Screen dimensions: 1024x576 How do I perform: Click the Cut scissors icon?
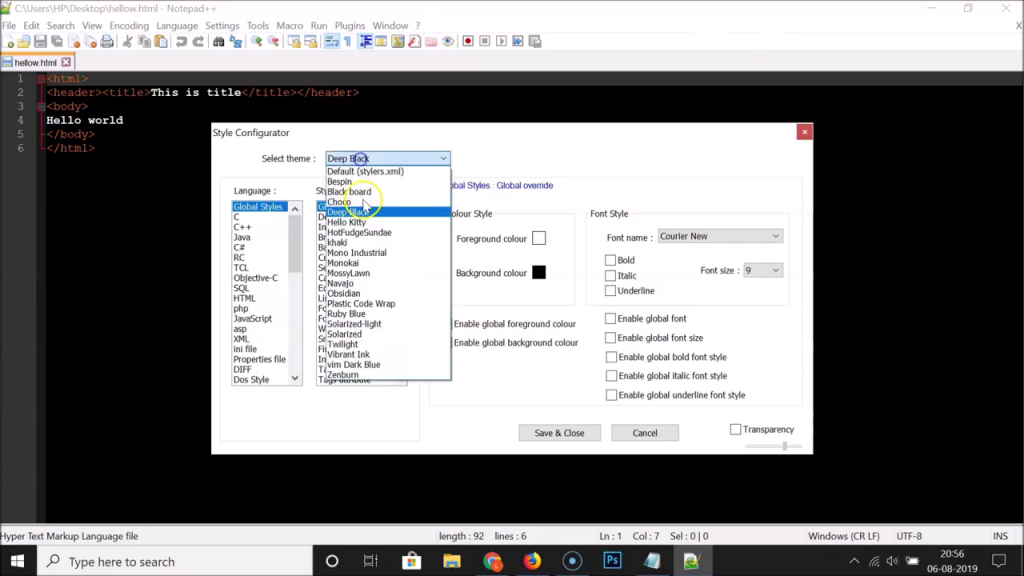(127, 41)
